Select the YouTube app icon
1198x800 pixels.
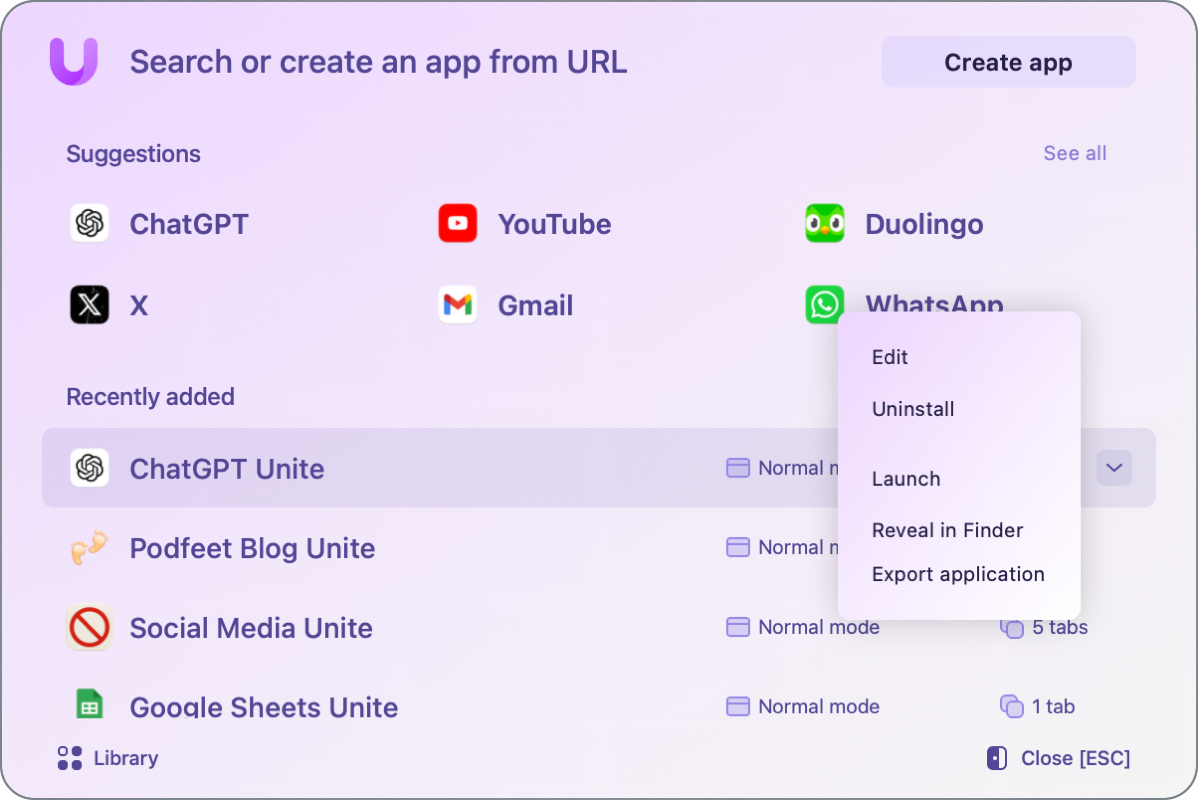click(457, 224)
